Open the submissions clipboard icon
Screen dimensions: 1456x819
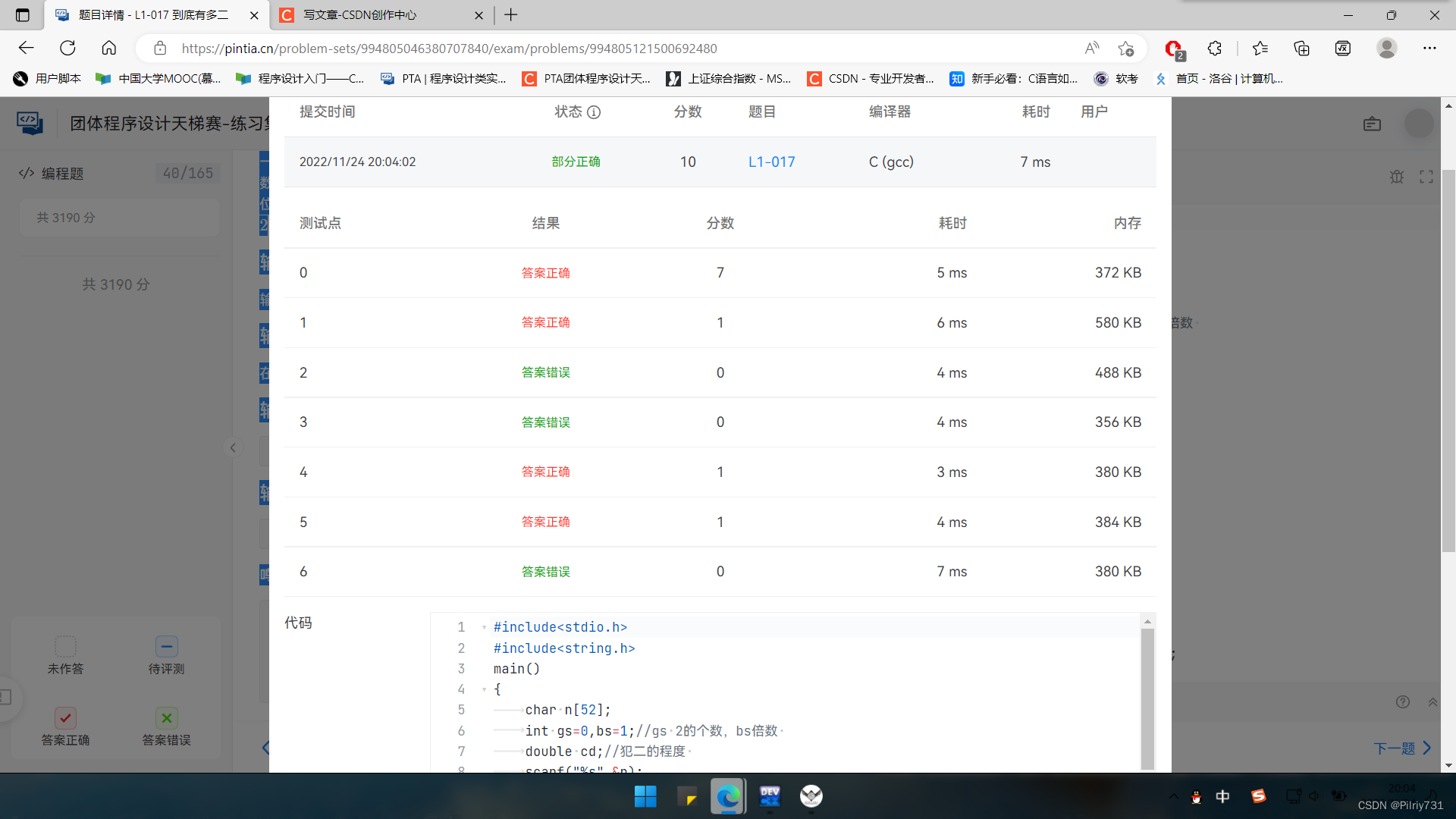[x=1371, y=124]
